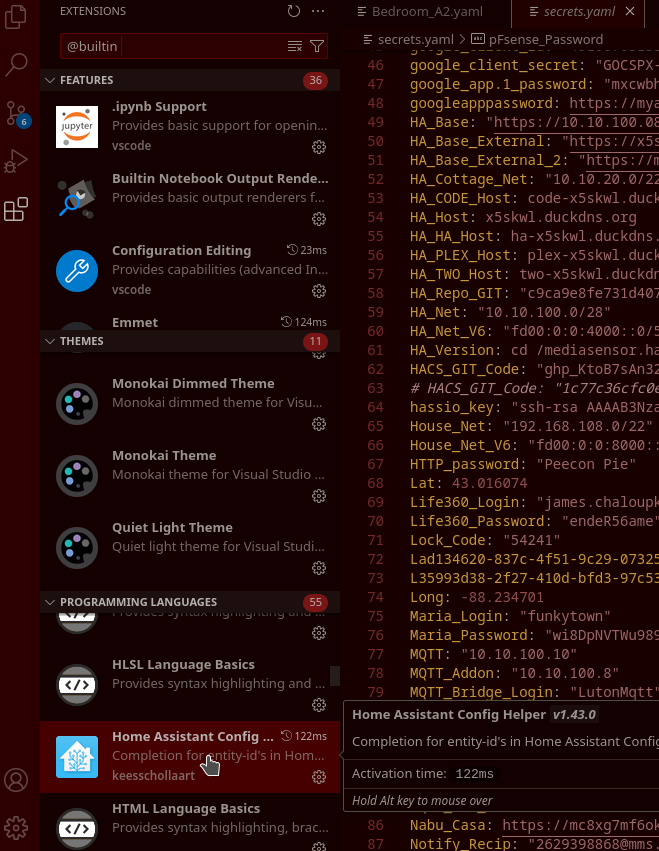Click the wrench icon of Configuration Editing

click(x=77, y=271)
